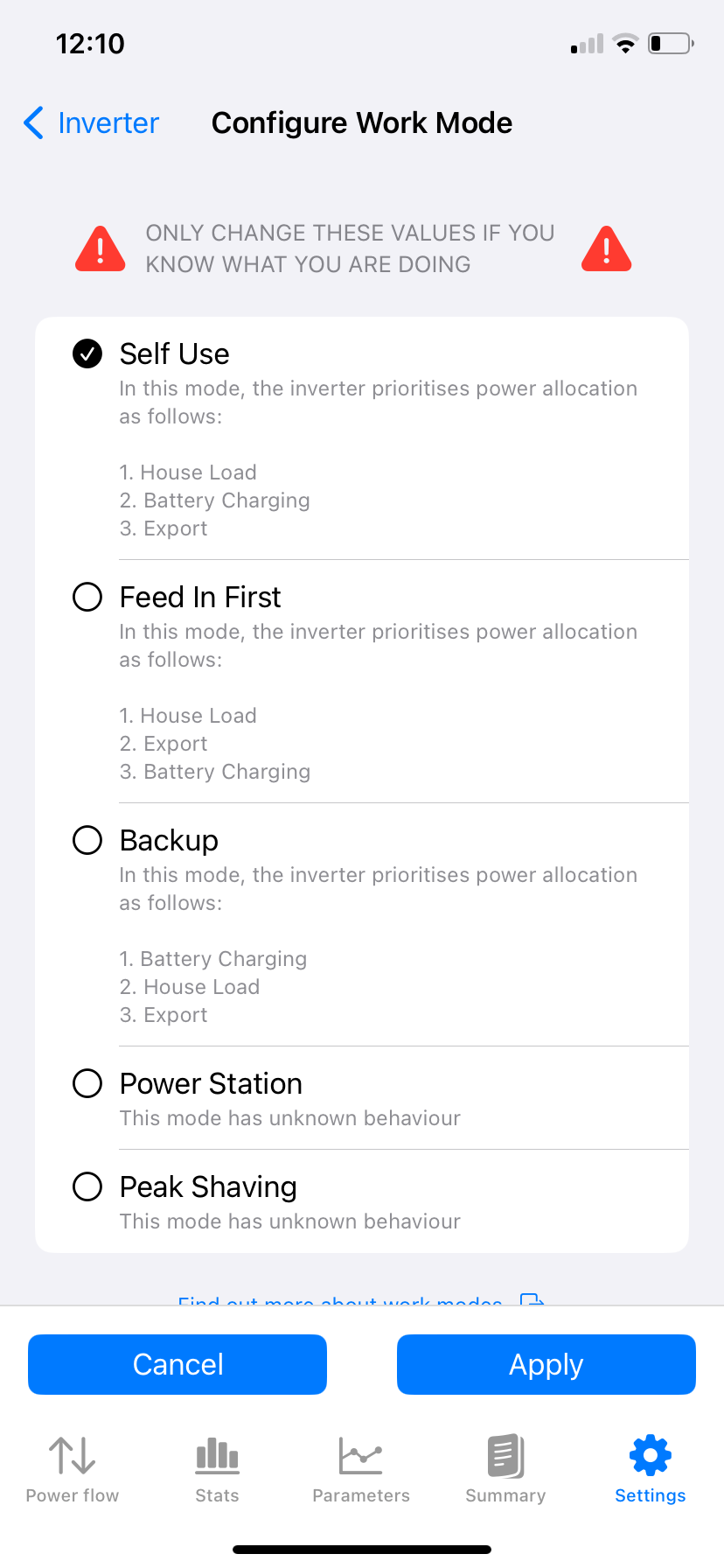Open the Stats bar chart icon
This screenshot has width=724, height=1568.
217,1455
